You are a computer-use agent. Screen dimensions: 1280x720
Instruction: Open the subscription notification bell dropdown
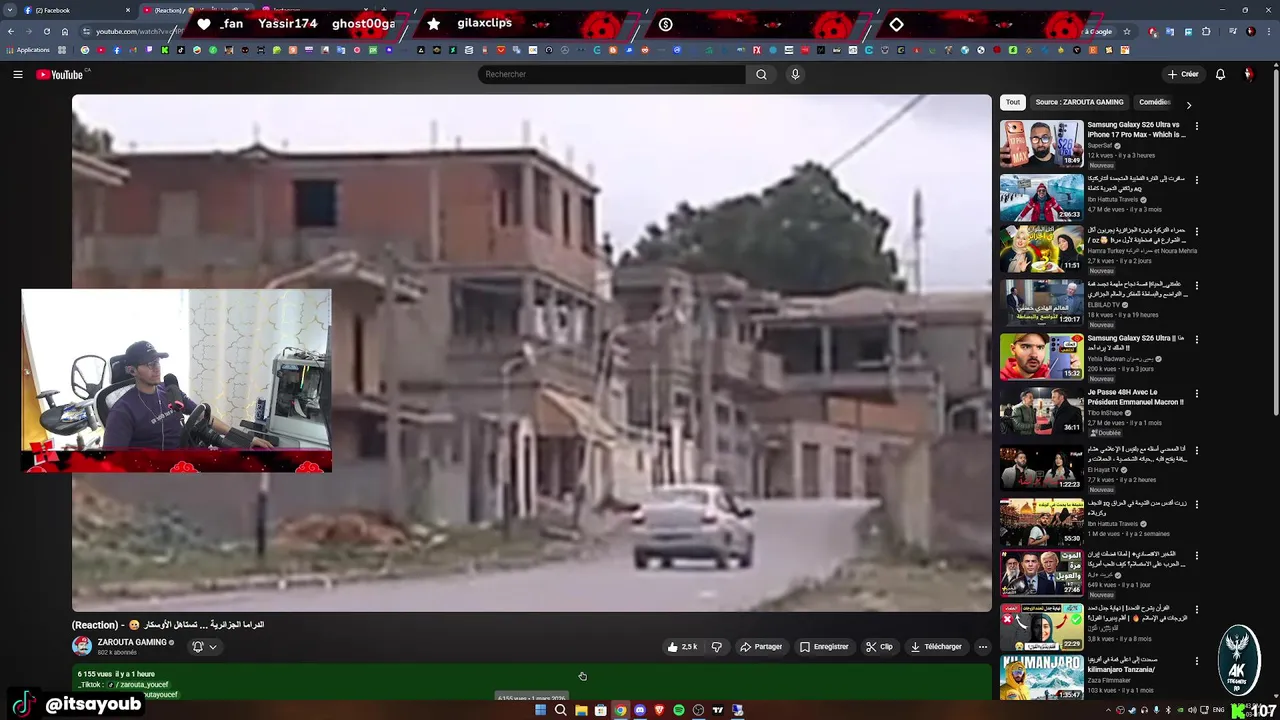point(204,647)
